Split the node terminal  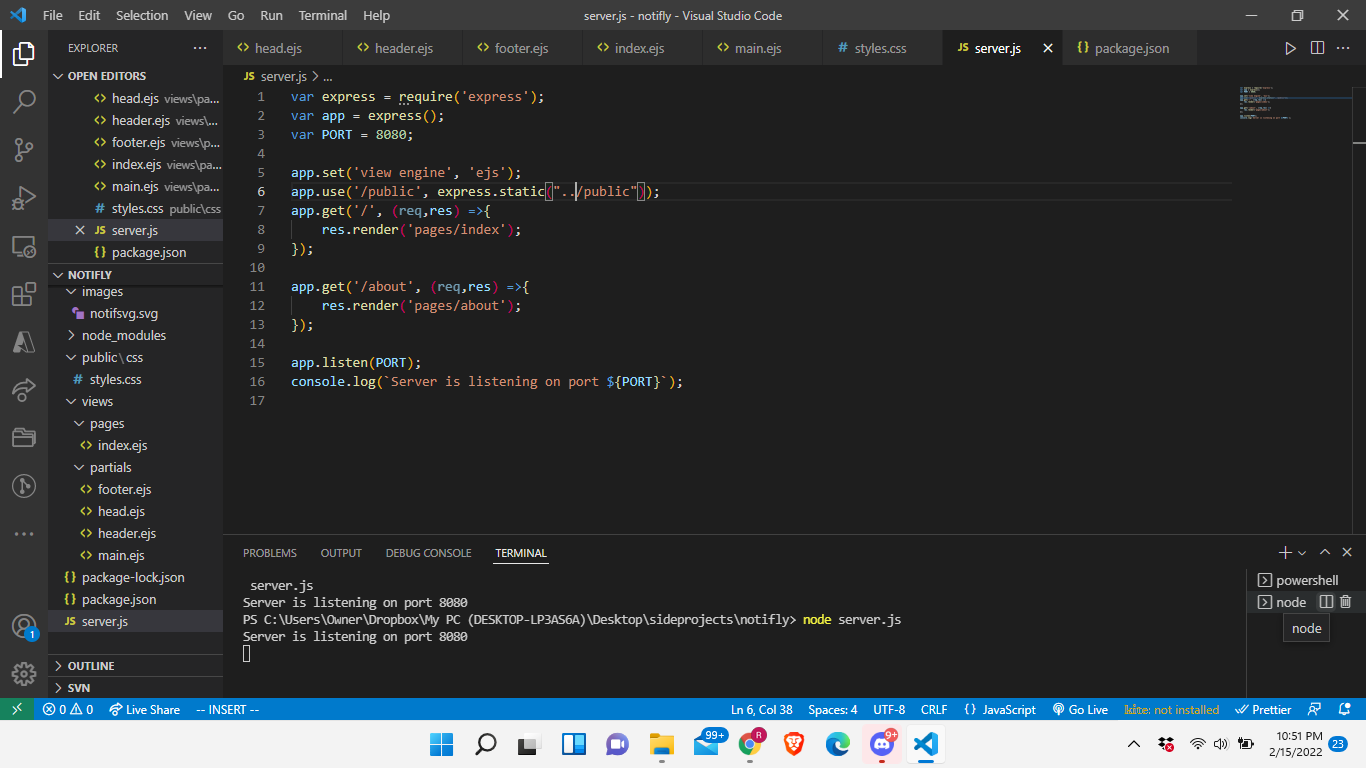[1326, 601]
